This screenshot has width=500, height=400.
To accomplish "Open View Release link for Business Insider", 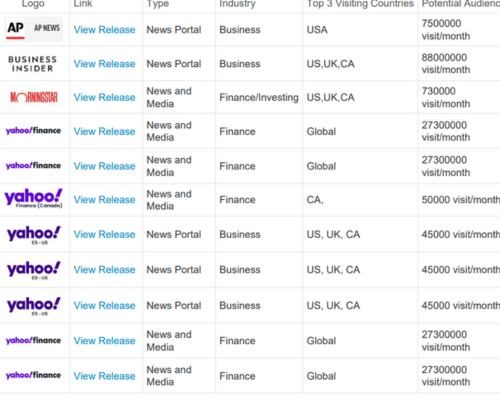I will (x=104, y=64).
